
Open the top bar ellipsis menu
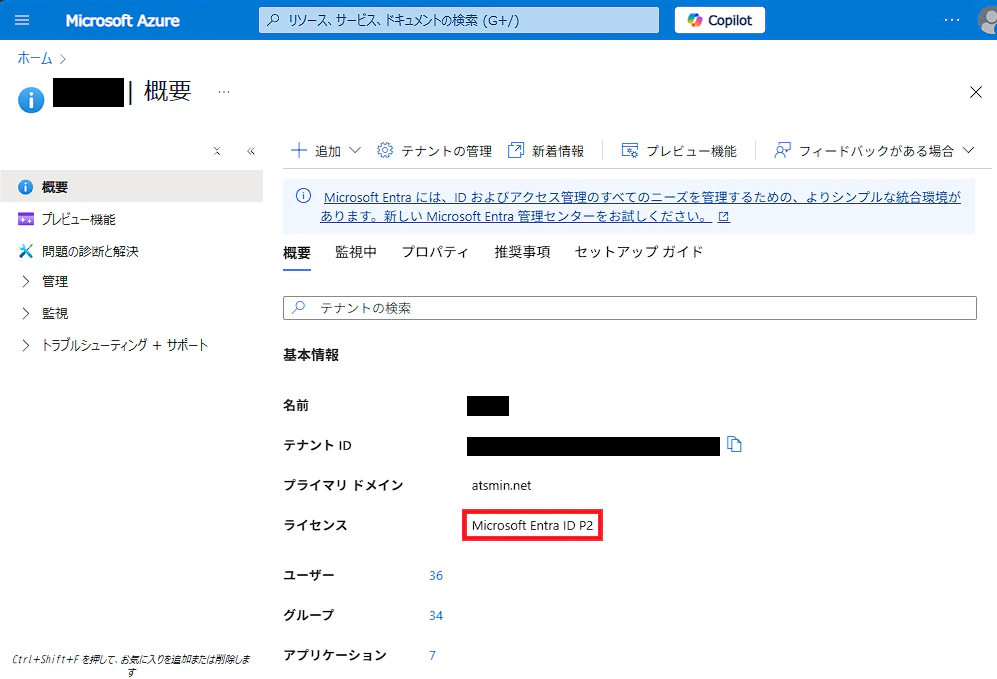[952, 20]
